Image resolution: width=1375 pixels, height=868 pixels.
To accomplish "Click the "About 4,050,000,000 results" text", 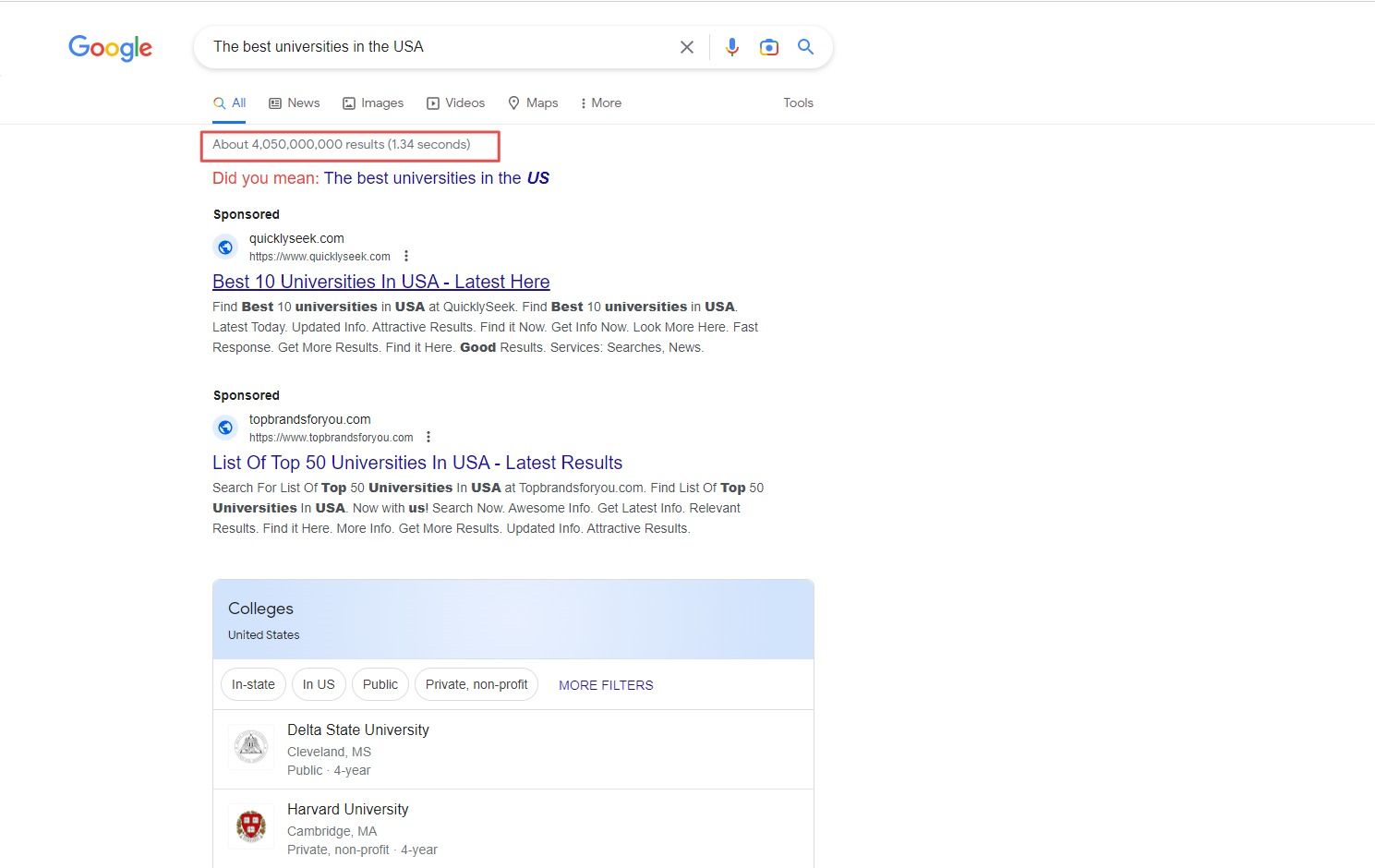I will point(342,144).
